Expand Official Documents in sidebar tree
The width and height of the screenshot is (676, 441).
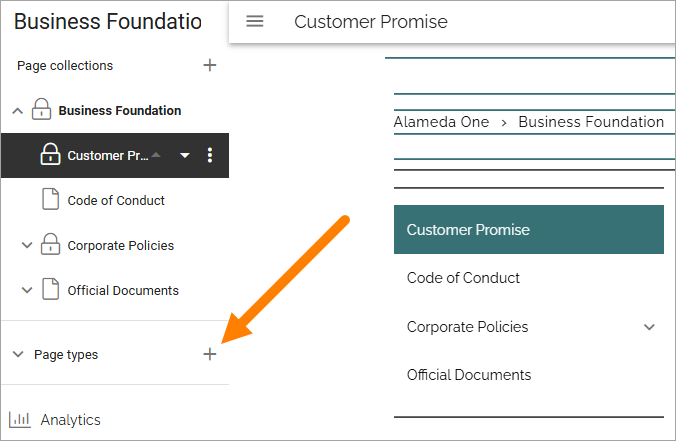click(27, 290)
